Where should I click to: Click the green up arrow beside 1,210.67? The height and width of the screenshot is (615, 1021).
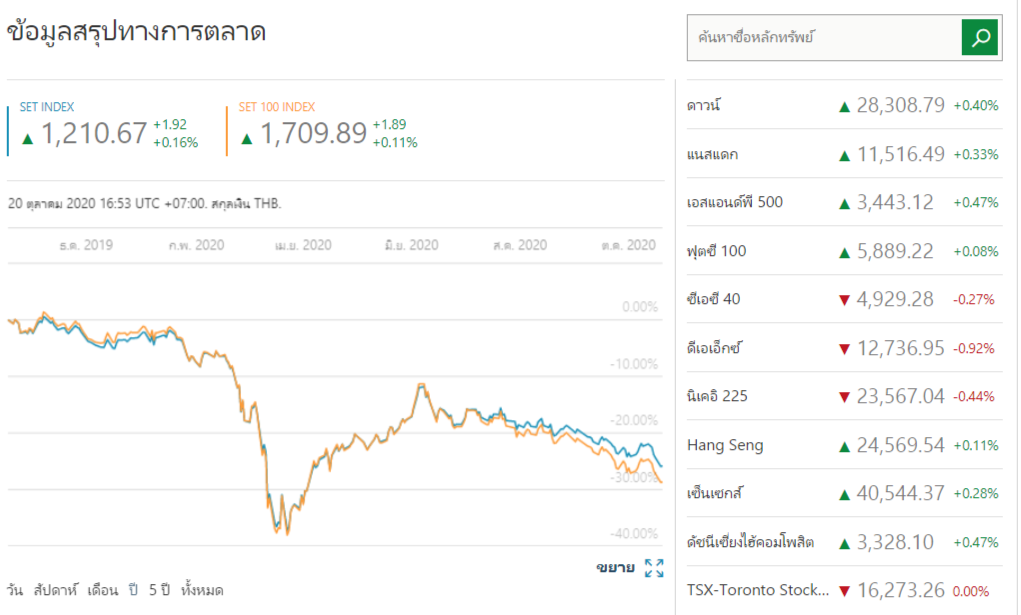(x=27, y=137)
